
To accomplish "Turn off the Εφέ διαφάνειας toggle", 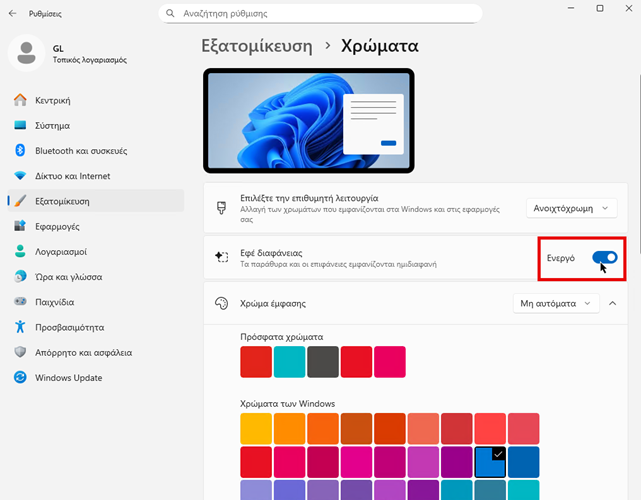I will 604,258.
